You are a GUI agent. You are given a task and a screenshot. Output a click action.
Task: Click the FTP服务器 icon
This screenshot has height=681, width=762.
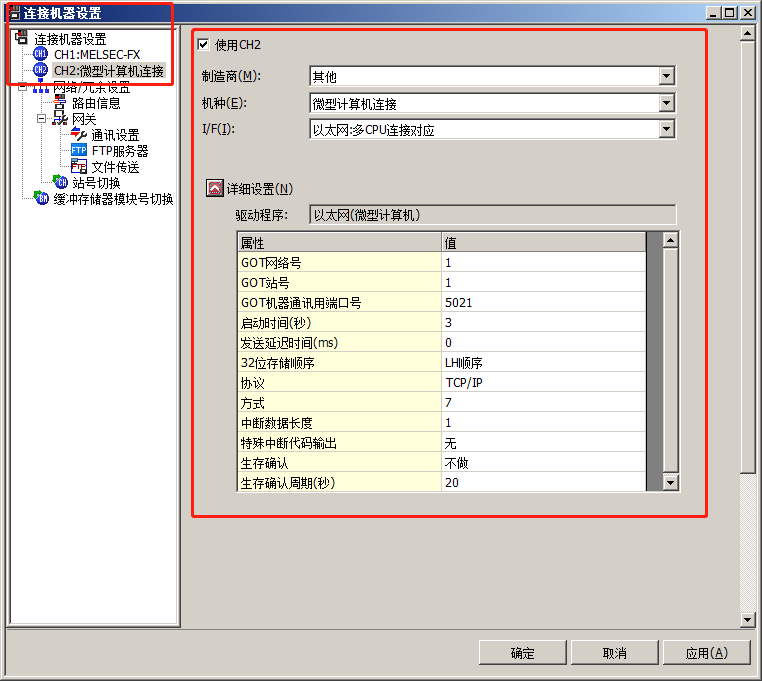pyautogui.click(x=79, y=151)
